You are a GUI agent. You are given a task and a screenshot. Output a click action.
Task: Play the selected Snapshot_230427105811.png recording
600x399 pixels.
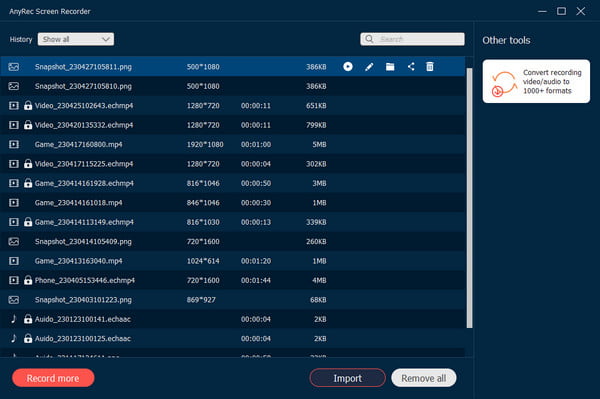pos(347,67)
